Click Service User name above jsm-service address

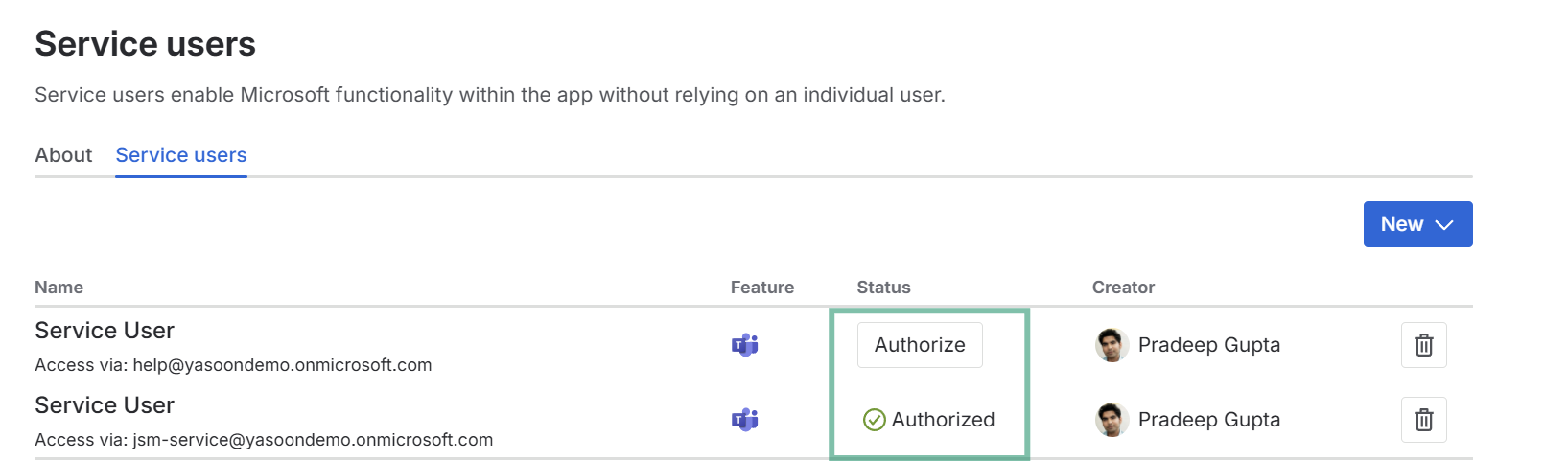coord(105,405)
